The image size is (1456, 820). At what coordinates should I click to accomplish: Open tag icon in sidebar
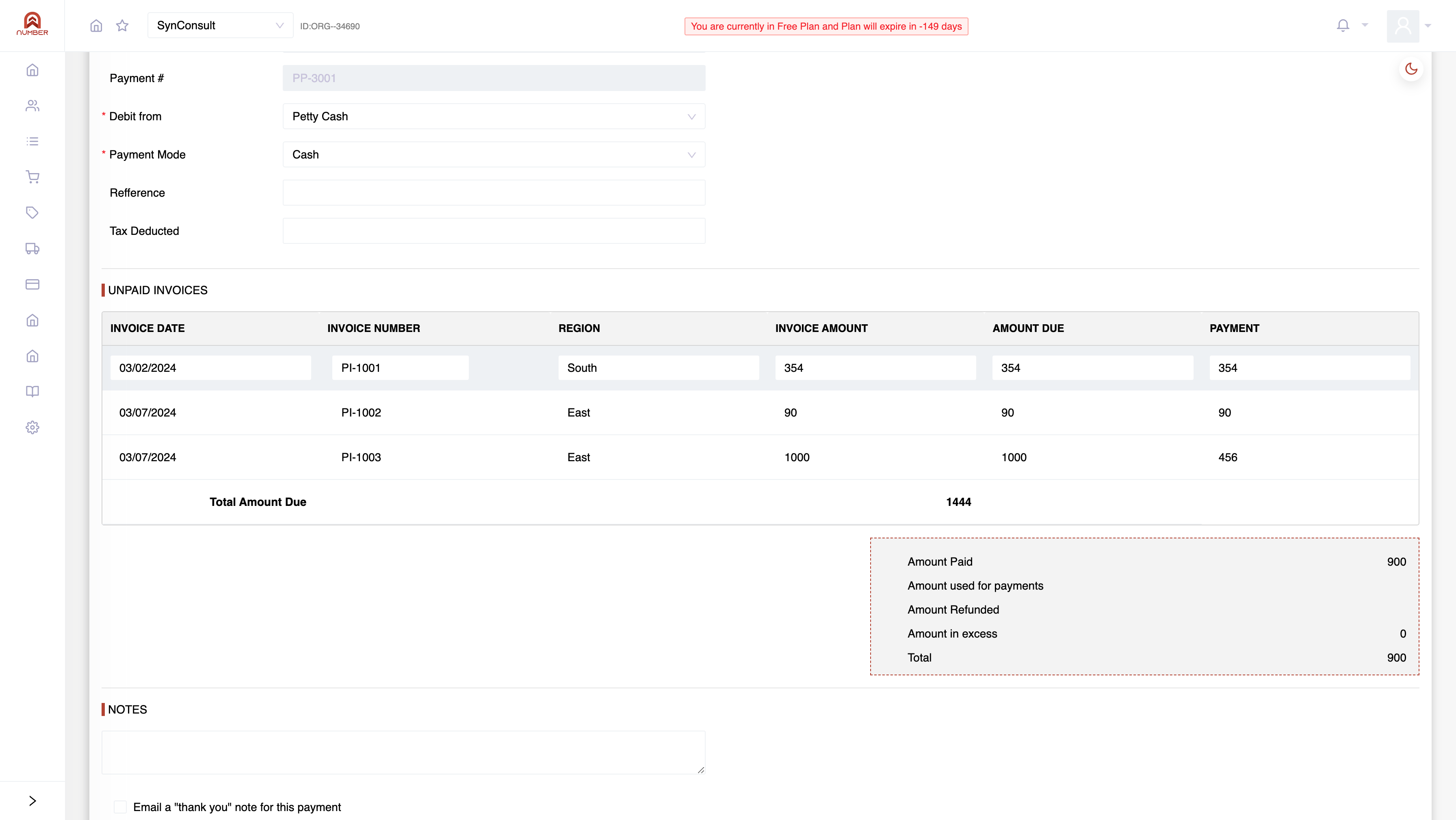32,213
